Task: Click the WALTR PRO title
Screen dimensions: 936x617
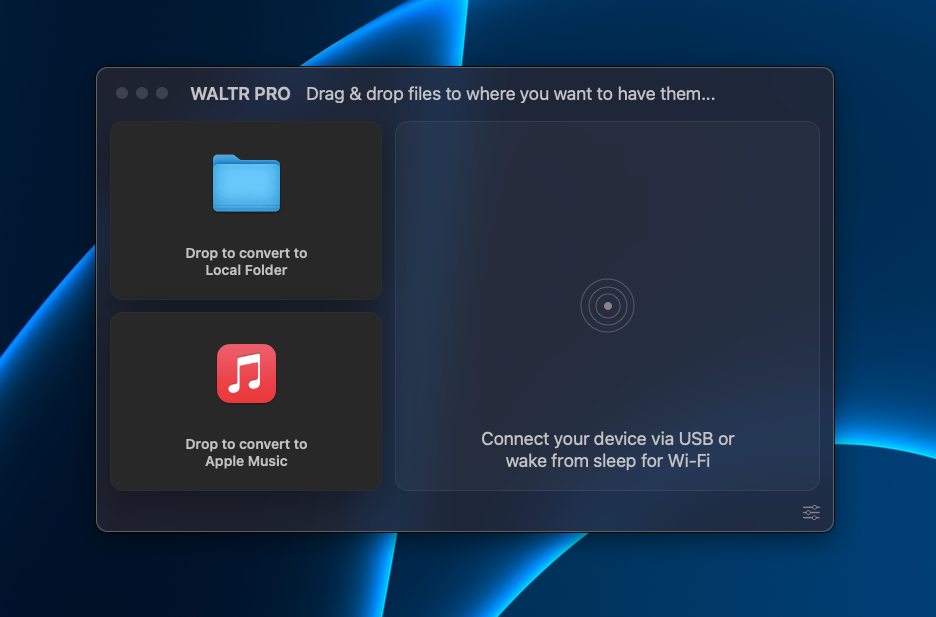Action: tap(241, 94)
